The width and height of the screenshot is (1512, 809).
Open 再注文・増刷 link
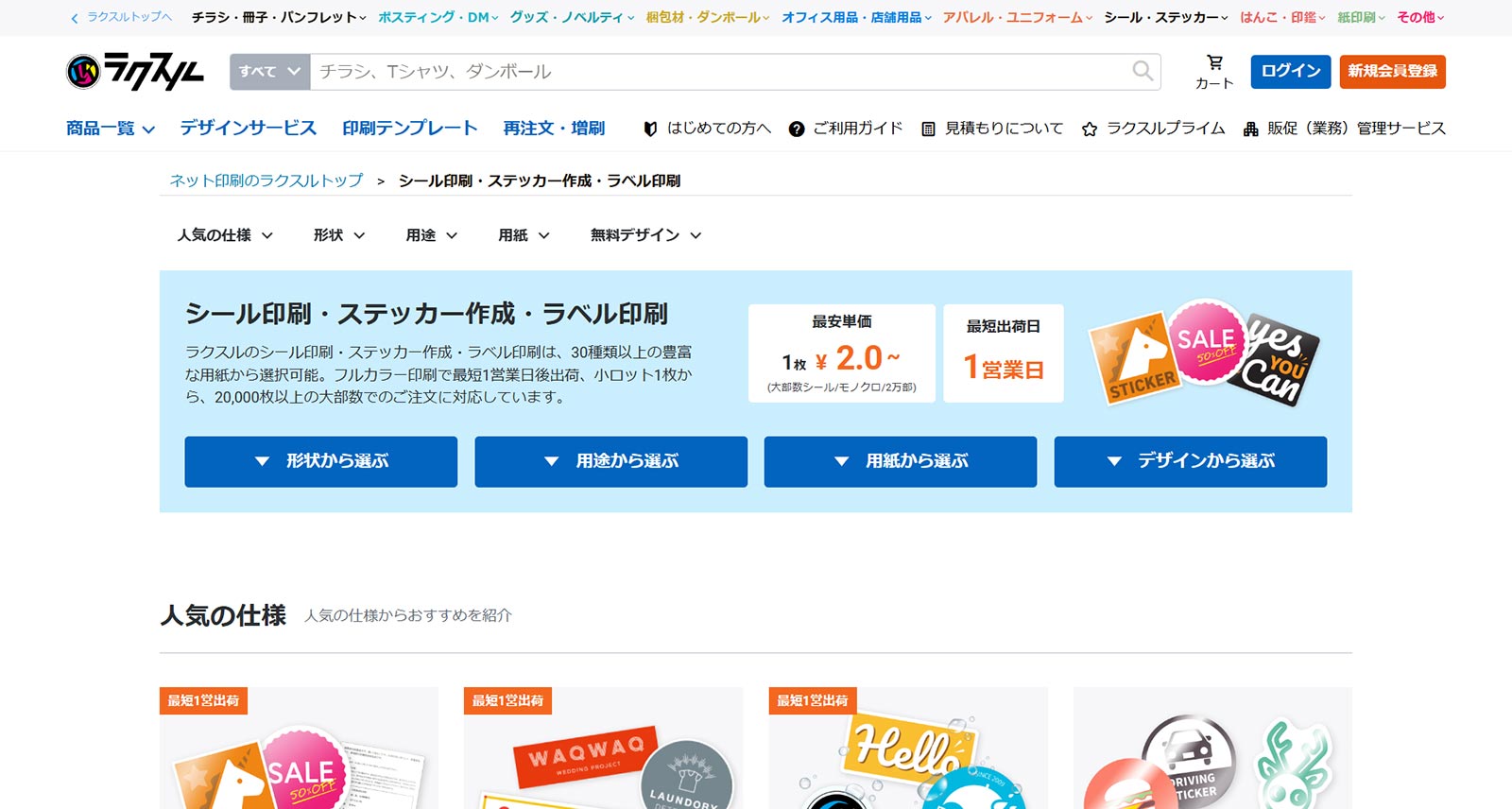click(554, 128)
